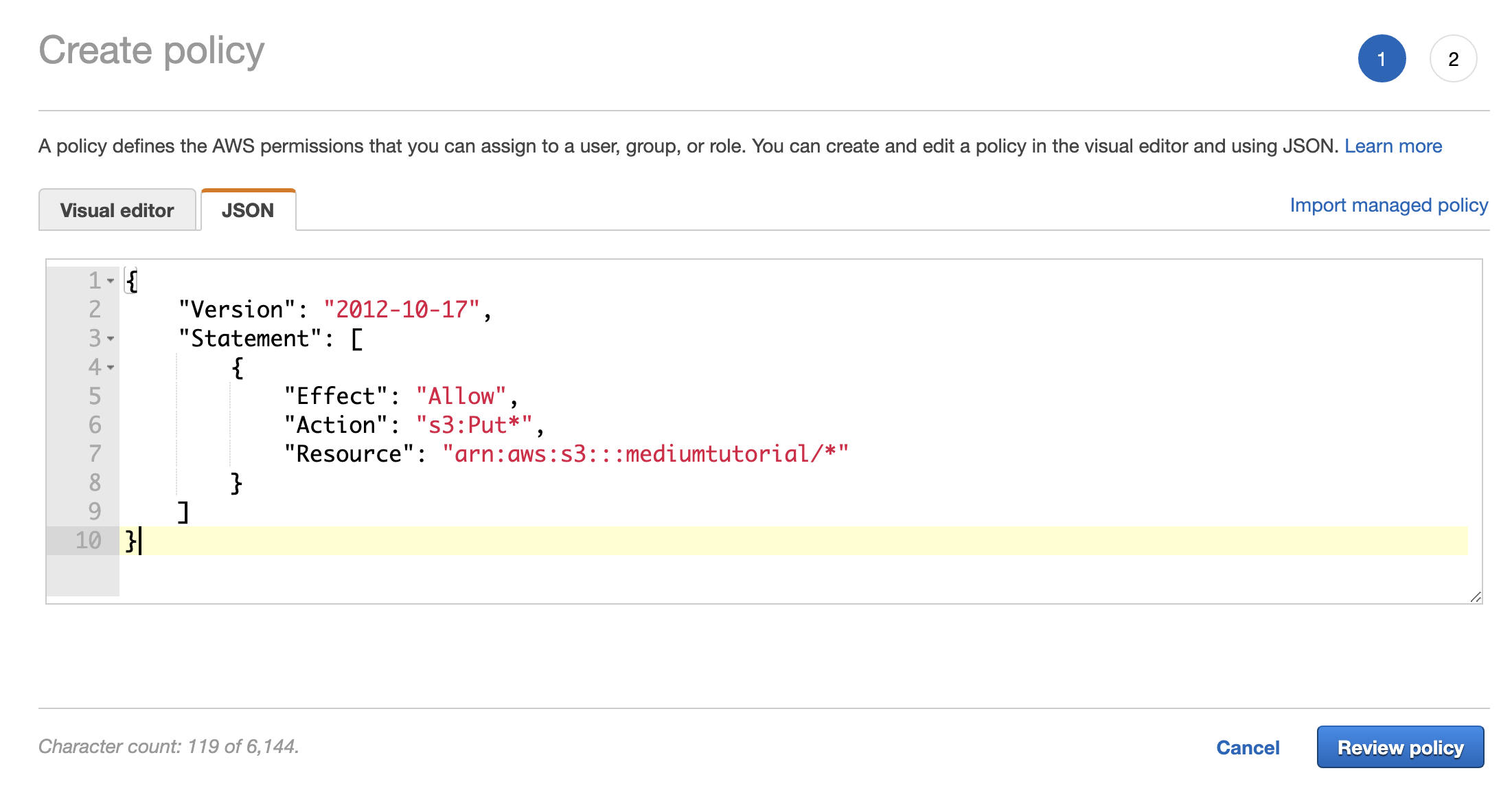This screenshot has height=786, width=1512.
Task: Click editor resize handle at bottom-right corner
Action: click(1476, 597)
